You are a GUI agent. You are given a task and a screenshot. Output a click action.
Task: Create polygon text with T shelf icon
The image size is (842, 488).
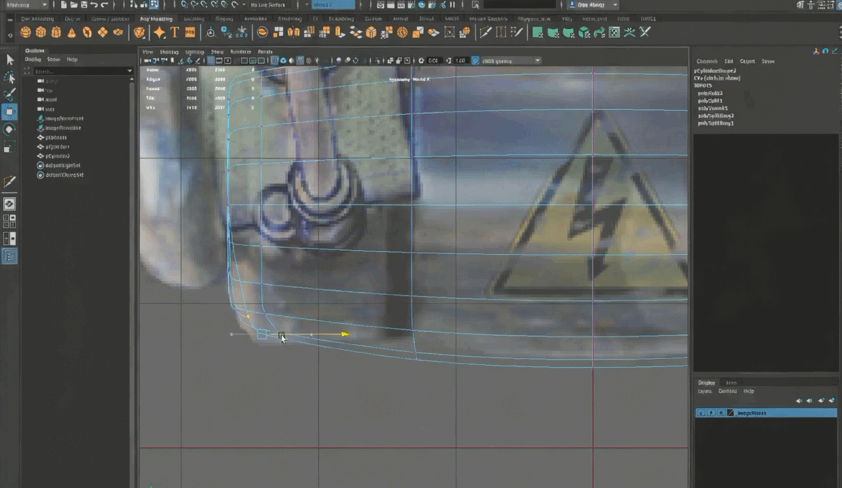[175, 33]
